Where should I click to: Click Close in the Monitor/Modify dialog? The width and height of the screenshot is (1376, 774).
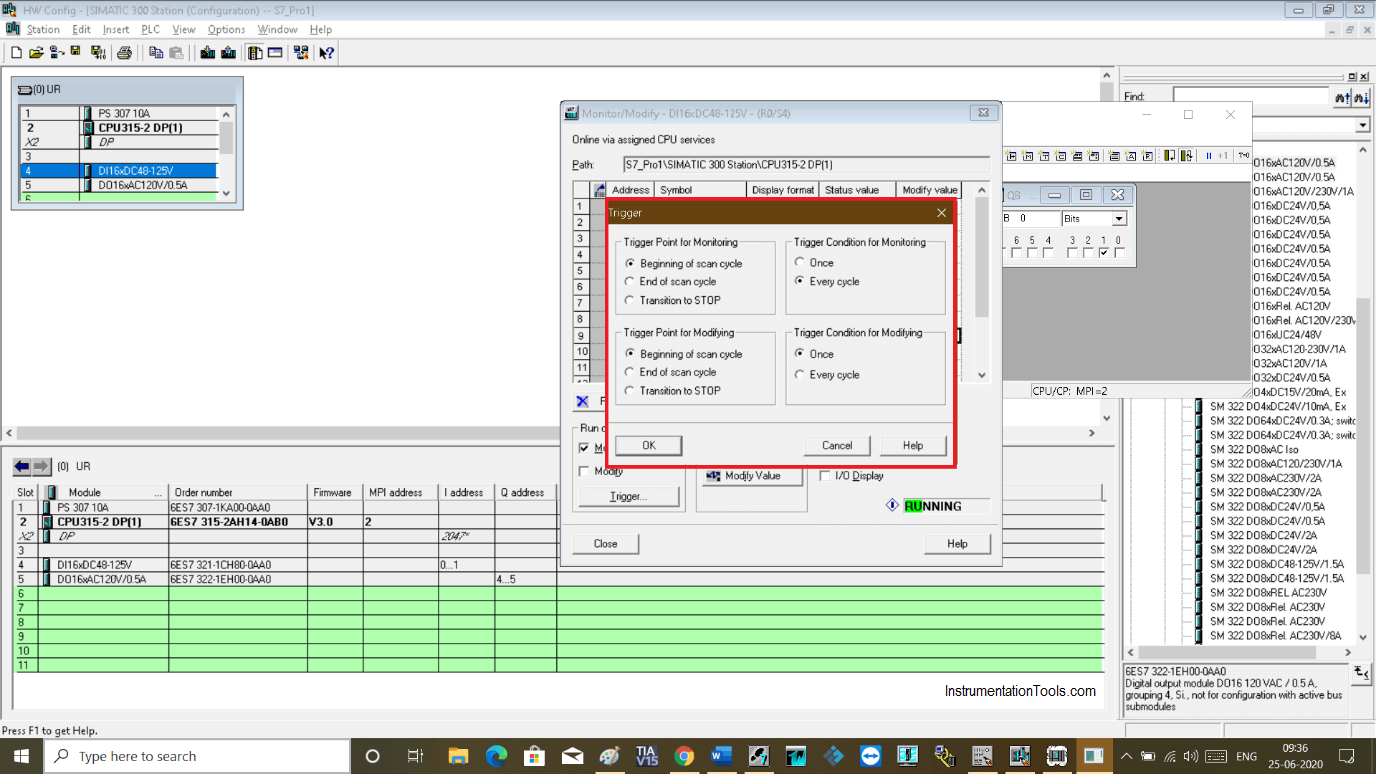coord(605,544)
